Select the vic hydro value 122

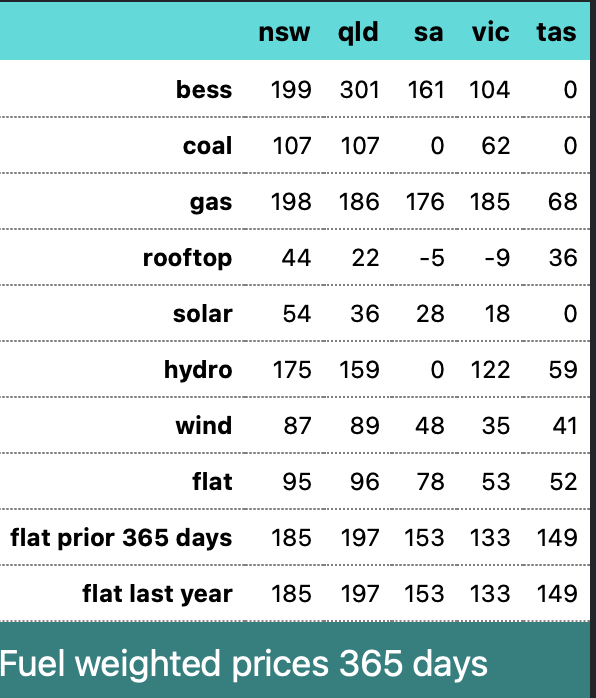(491, 370)
